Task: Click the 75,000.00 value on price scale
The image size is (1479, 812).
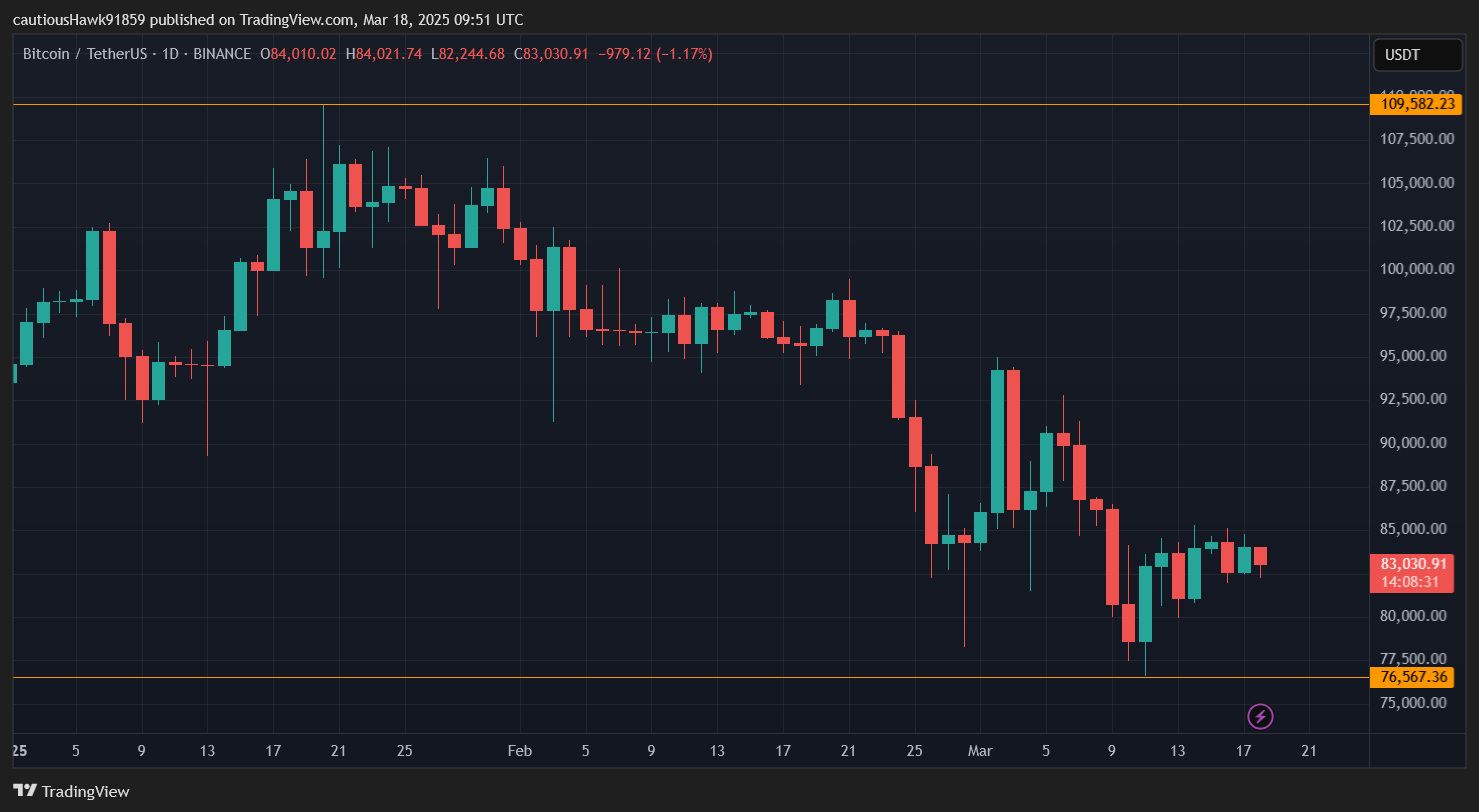Action: coord(1412,702)
